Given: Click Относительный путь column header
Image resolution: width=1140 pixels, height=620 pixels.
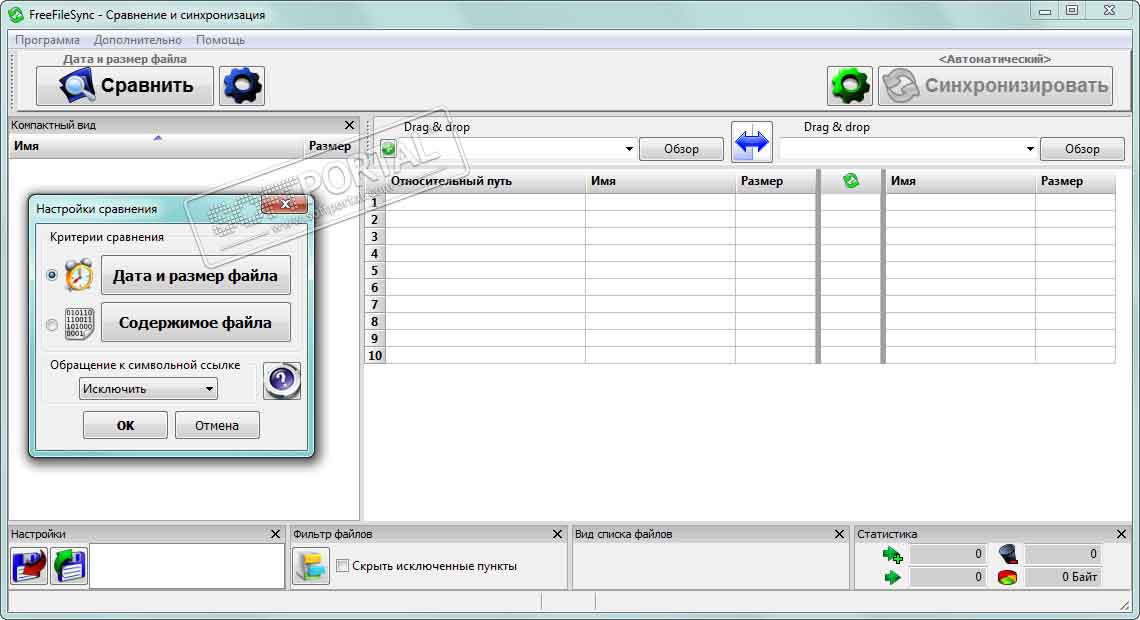Looking at the screenshot, I should [451, 181].
